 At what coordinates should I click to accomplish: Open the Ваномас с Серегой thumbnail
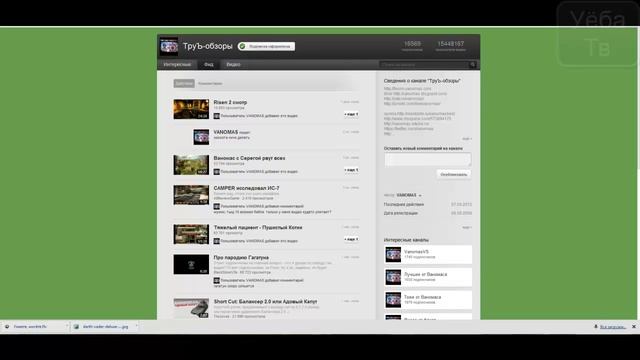191,165
